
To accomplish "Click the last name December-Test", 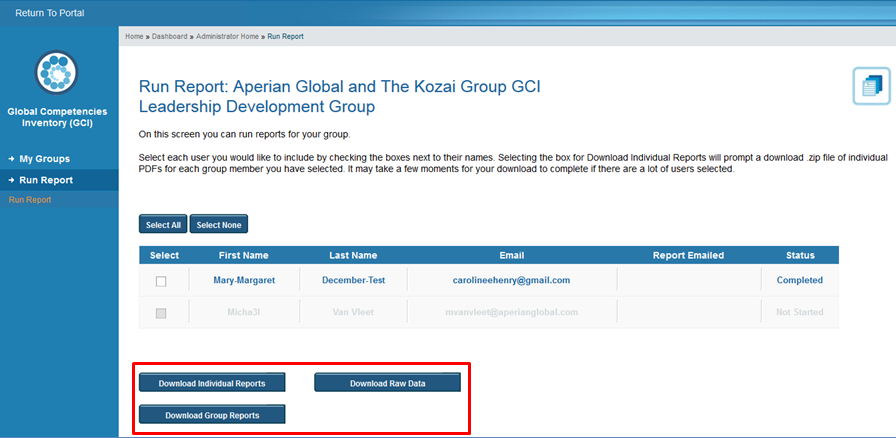I will [353, 280].
